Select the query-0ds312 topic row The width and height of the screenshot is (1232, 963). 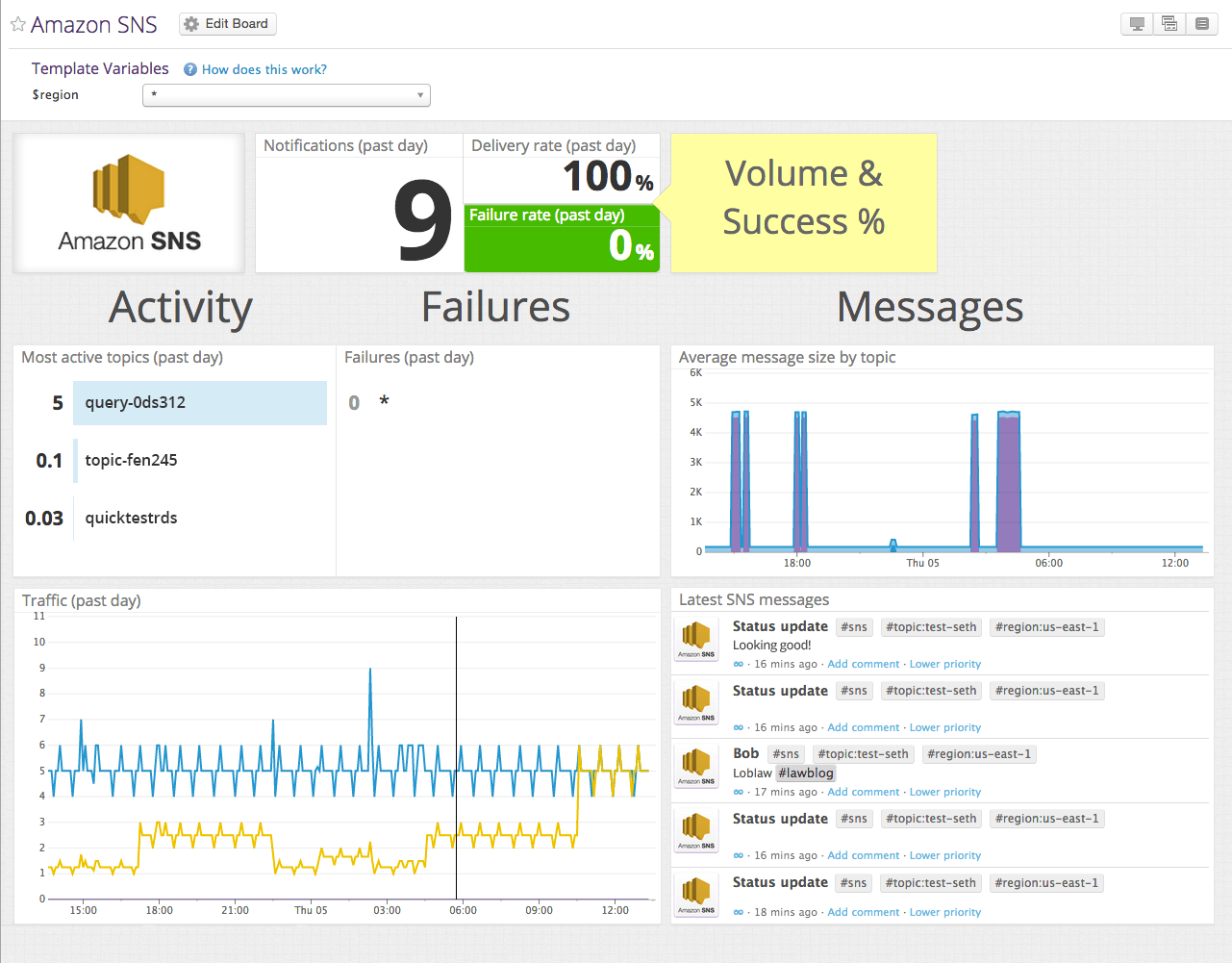pos(199,403)
